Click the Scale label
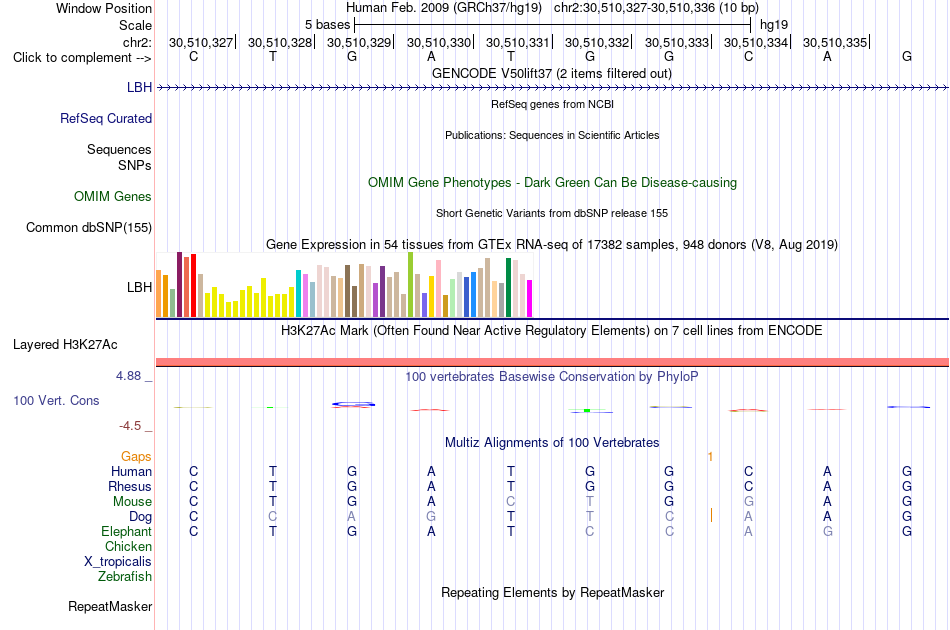The height and width of the screenshot is (630, 950). pos(136,25)
